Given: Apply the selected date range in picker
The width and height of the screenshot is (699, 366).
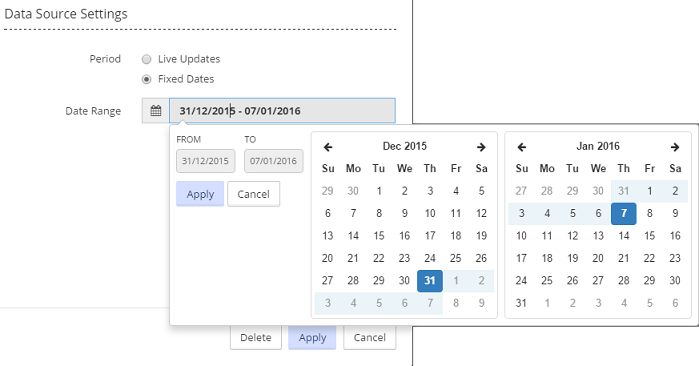Looking at the screenshot, I should (x=200, y=194).
